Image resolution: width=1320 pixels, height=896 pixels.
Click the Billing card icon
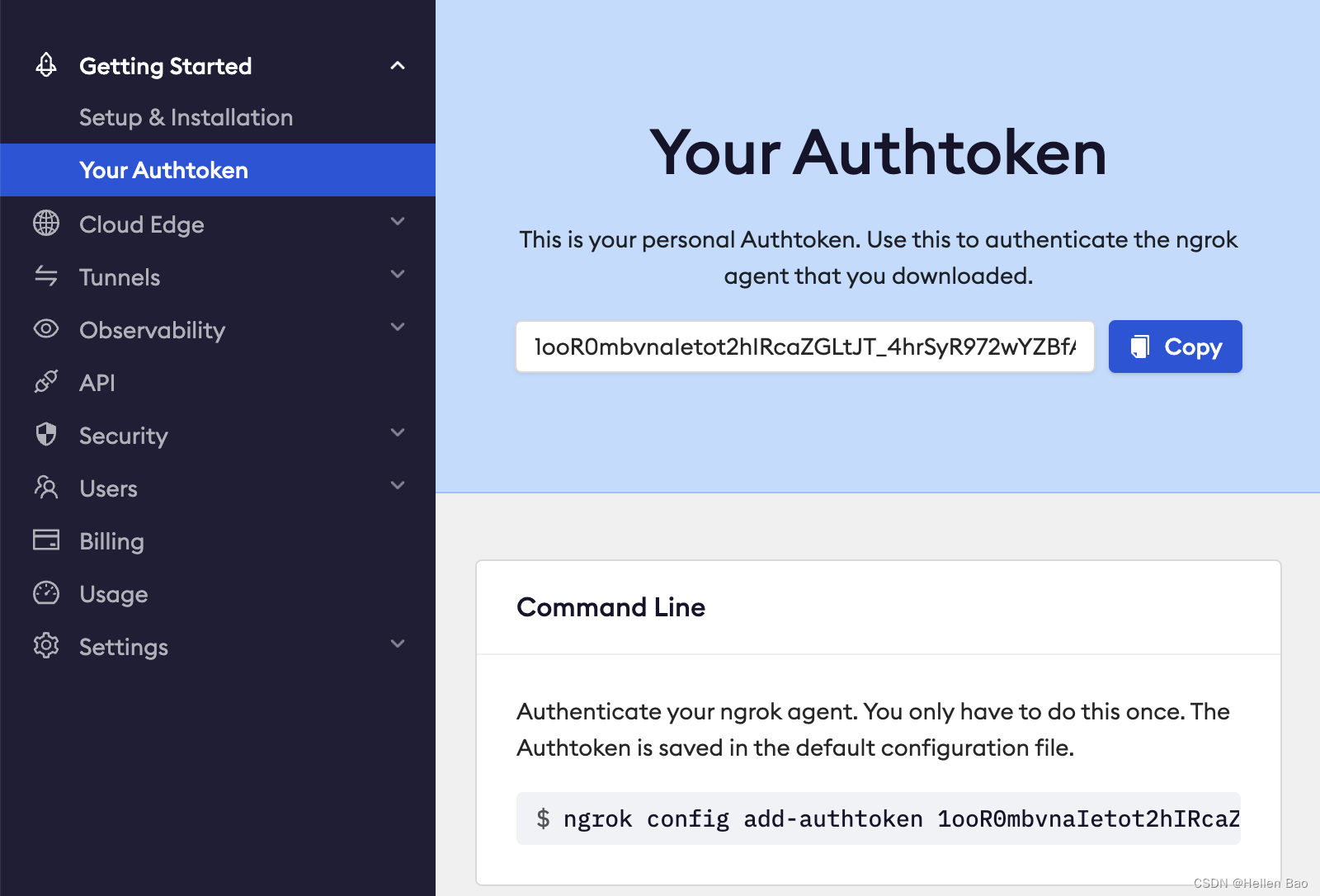coord(46,540)
